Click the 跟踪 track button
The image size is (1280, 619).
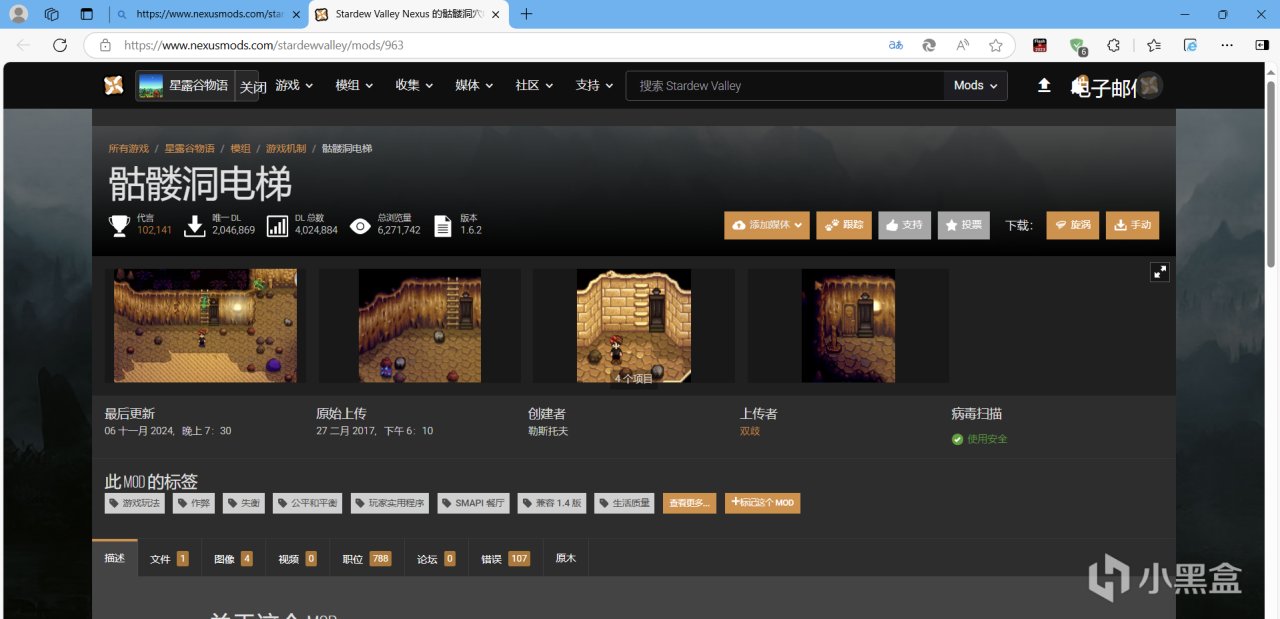point(843,225)
